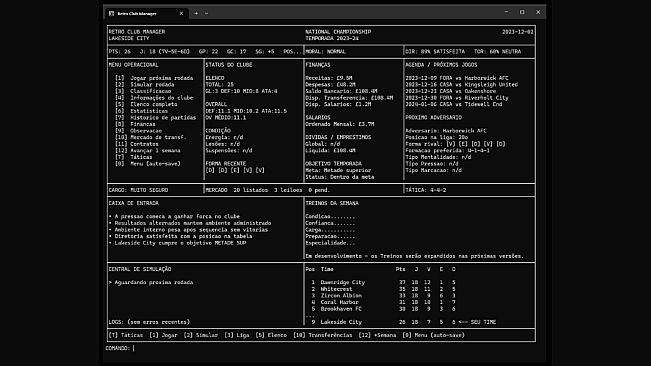Click the Coral Harbor league table row
Image resolution: width=651 pixels, height=366 pixels.
click(x=383, y=303)
